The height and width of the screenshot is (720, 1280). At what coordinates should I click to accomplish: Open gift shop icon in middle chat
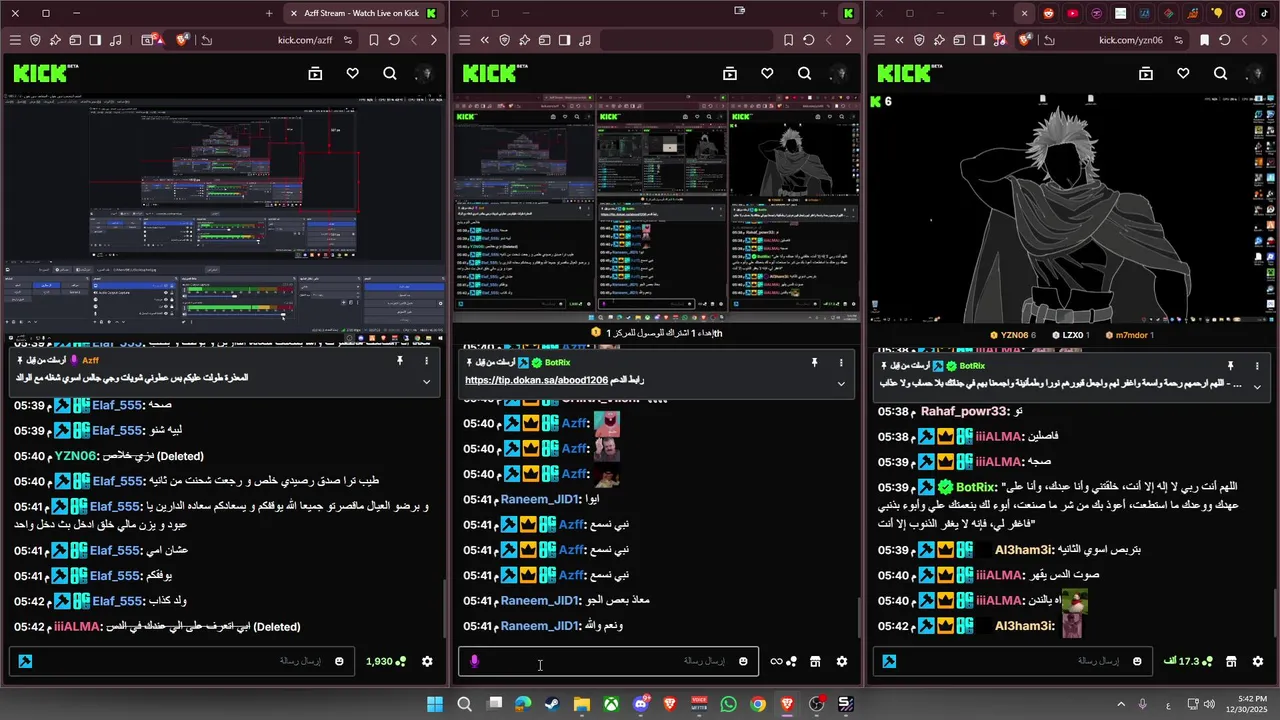[815, 661]
